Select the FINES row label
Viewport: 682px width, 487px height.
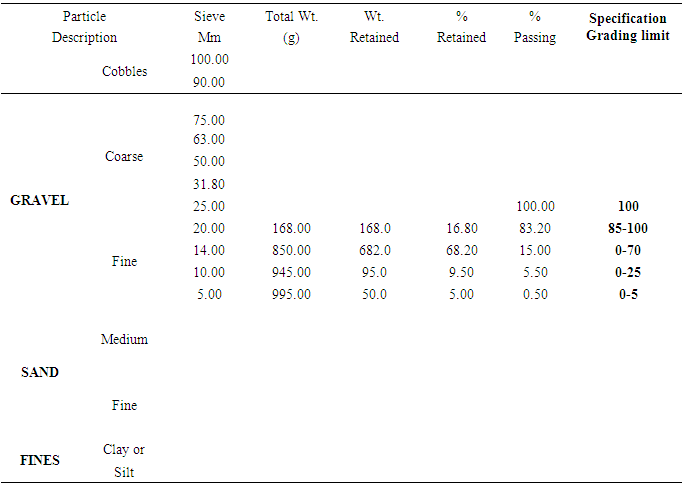pyautogui.click(x=40, y=460)
